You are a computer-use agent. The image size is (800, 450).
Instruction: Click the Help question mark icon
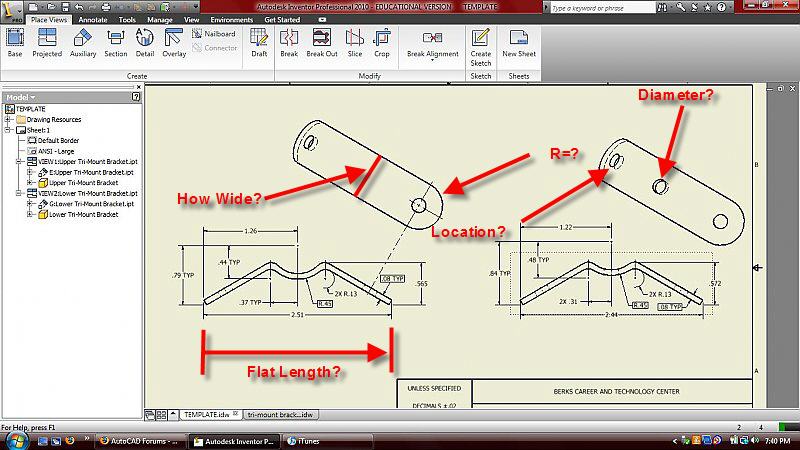[x=721, y=7]
